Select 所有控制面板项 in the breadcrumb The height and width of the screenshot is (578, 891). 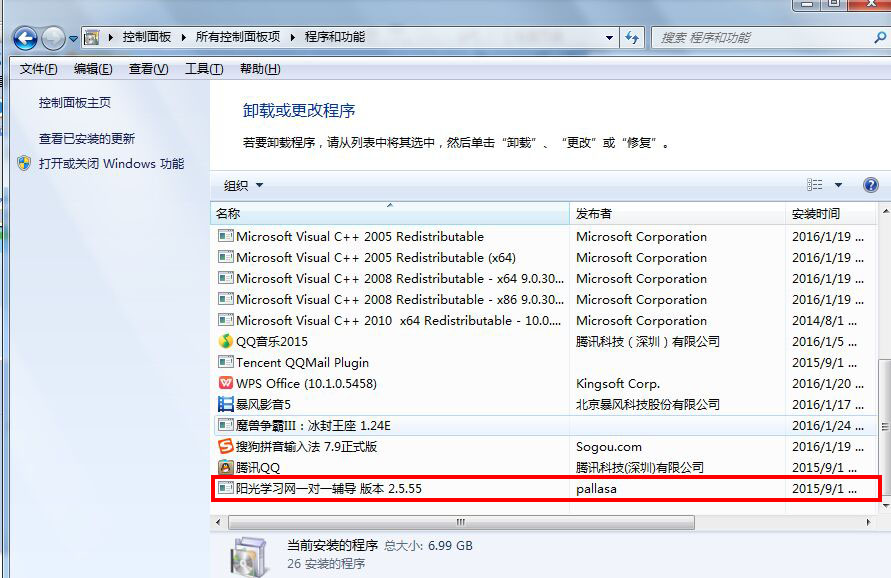(238, 37)
